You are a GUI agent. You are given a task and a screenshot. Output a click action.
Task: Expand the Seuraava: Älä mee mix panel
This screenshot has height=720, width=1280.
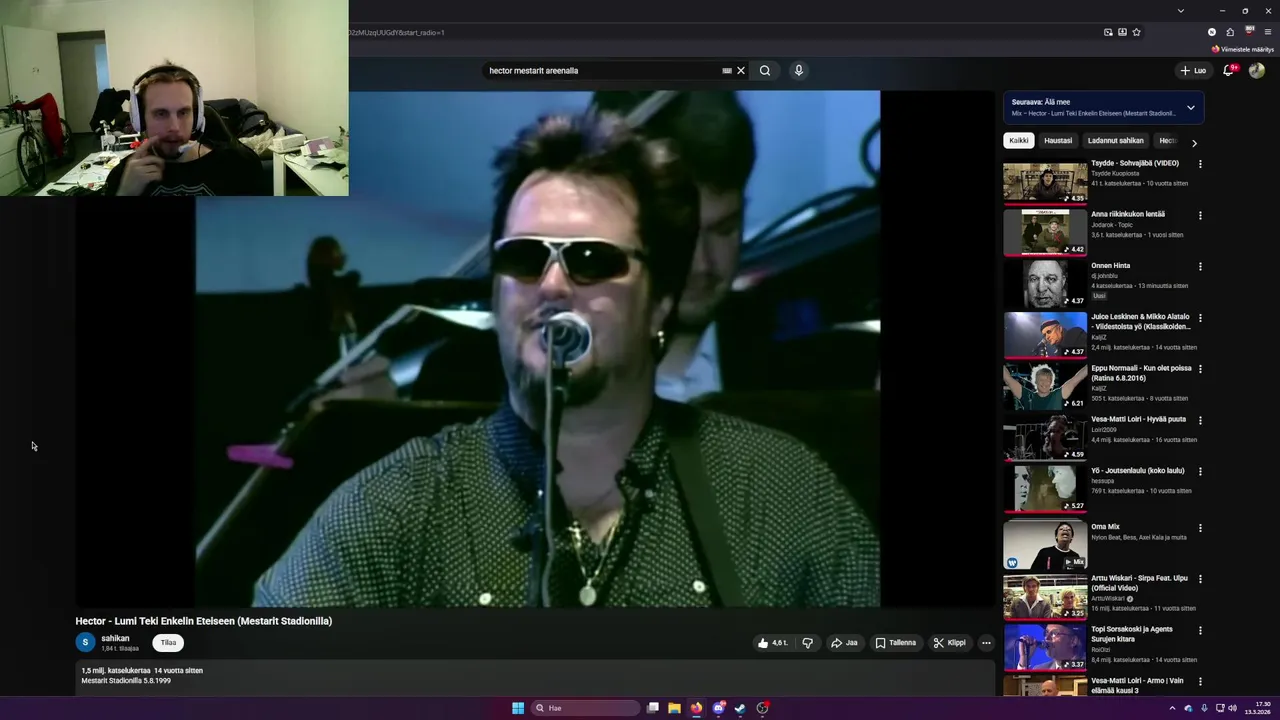pyautogui.click(x=1190, y=108)
